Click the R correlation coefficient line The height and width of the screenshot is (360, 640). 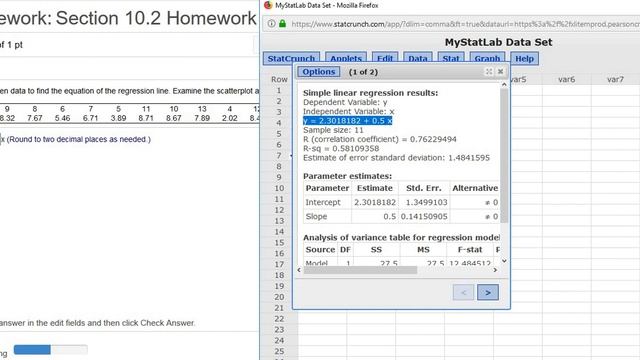click(x=380, y=139)
